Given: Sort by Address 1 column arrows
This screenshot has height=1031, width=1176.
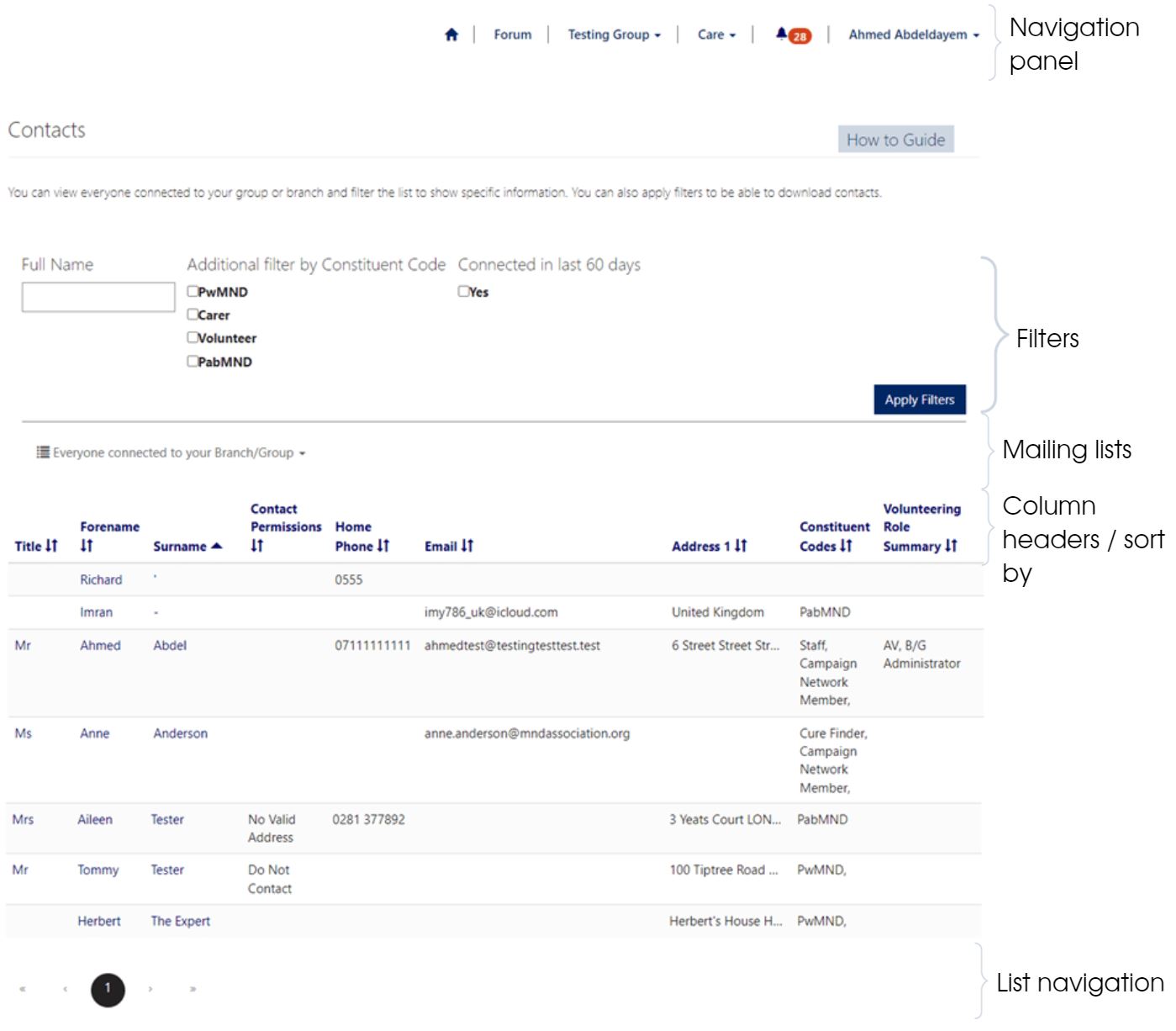Looking at the screenshot, I should point(740,546).
